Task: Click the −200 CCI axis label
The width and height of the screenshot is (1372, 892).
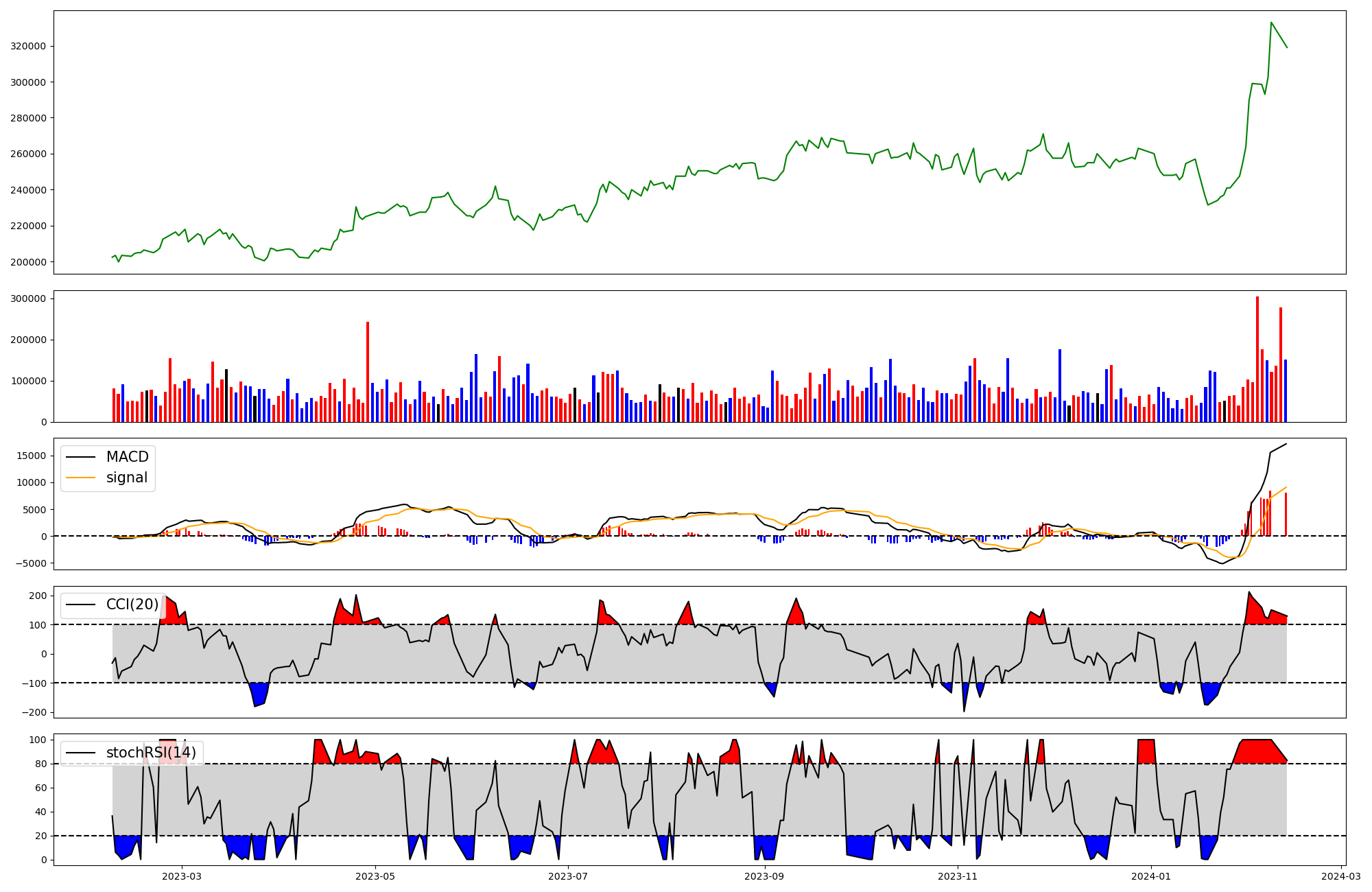Action: 33,713
